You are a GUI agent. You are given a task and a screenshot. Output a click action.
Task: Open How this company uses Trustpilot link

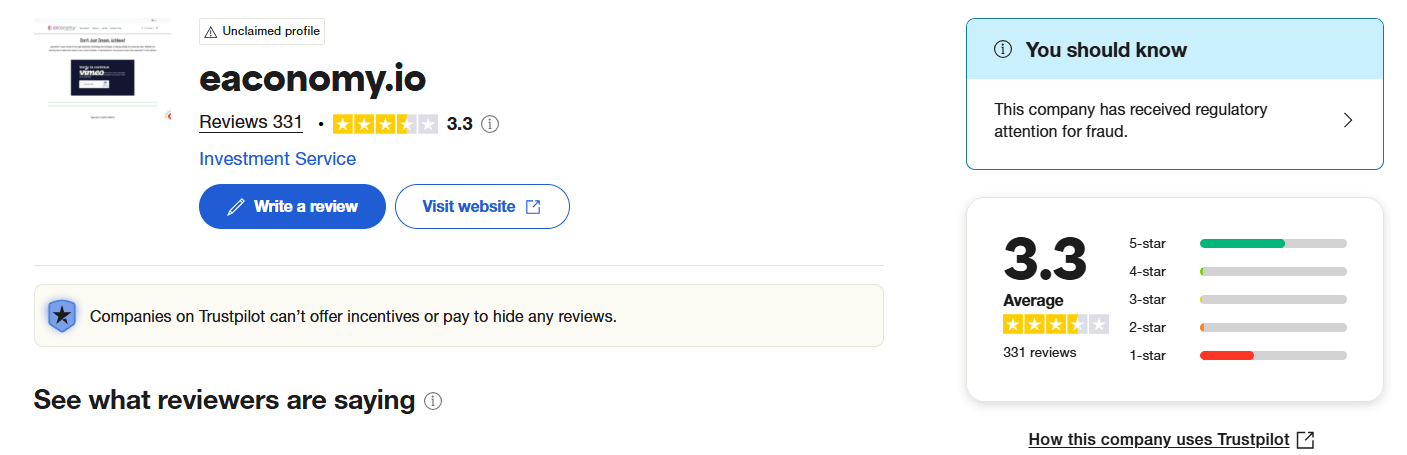coord(1159,440)
